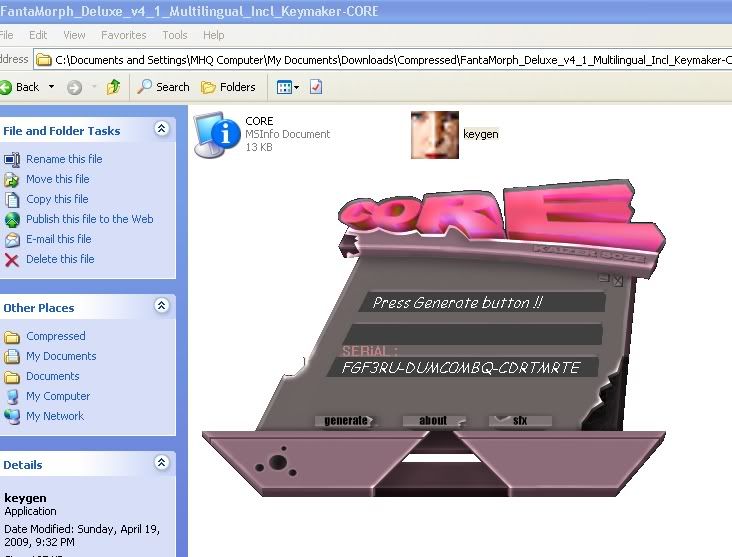
Task: Click the grayed Forward arrow icon
Action: [74, 87]
